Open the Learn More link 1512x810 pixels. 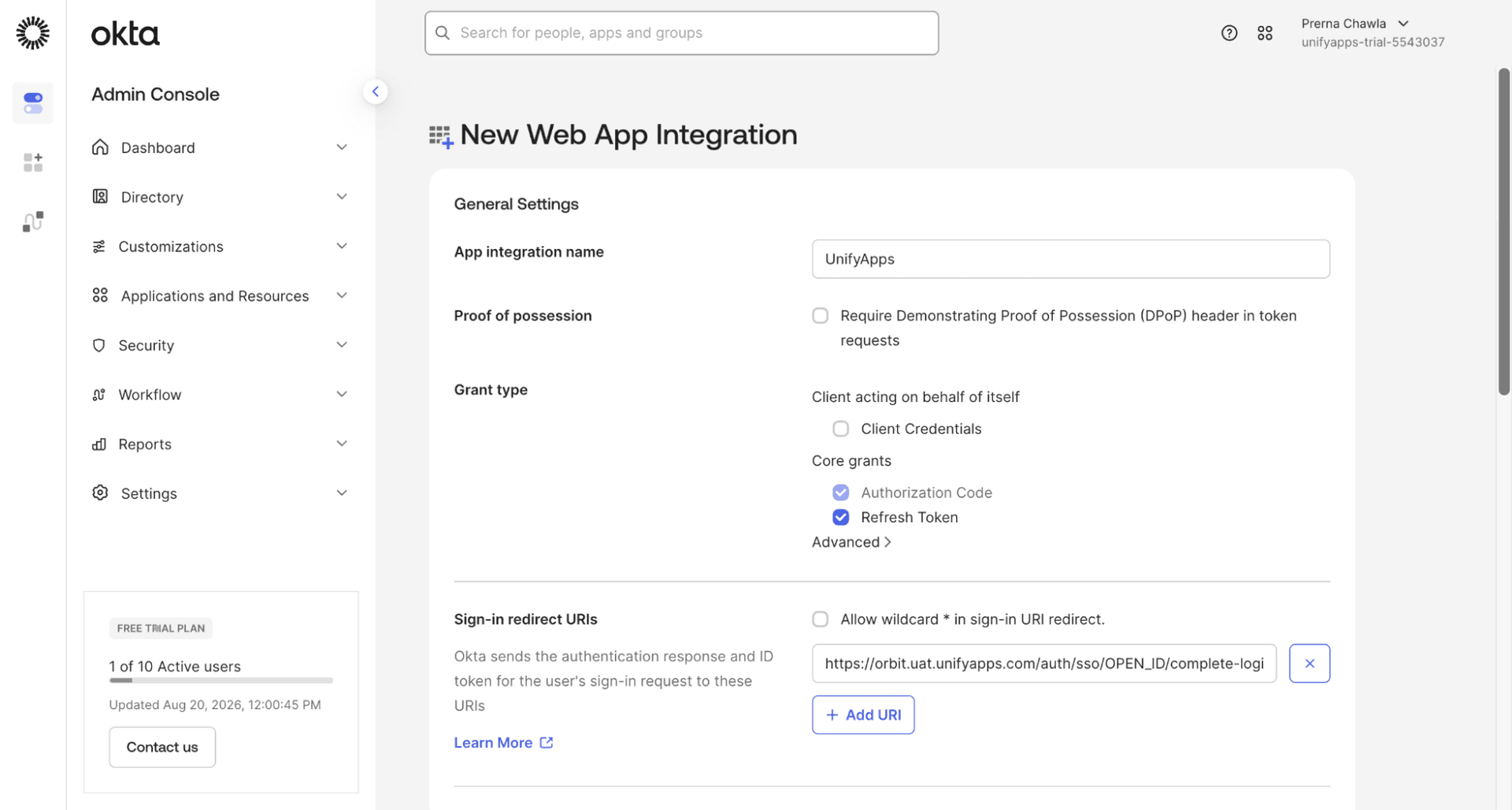coord(493,743)
